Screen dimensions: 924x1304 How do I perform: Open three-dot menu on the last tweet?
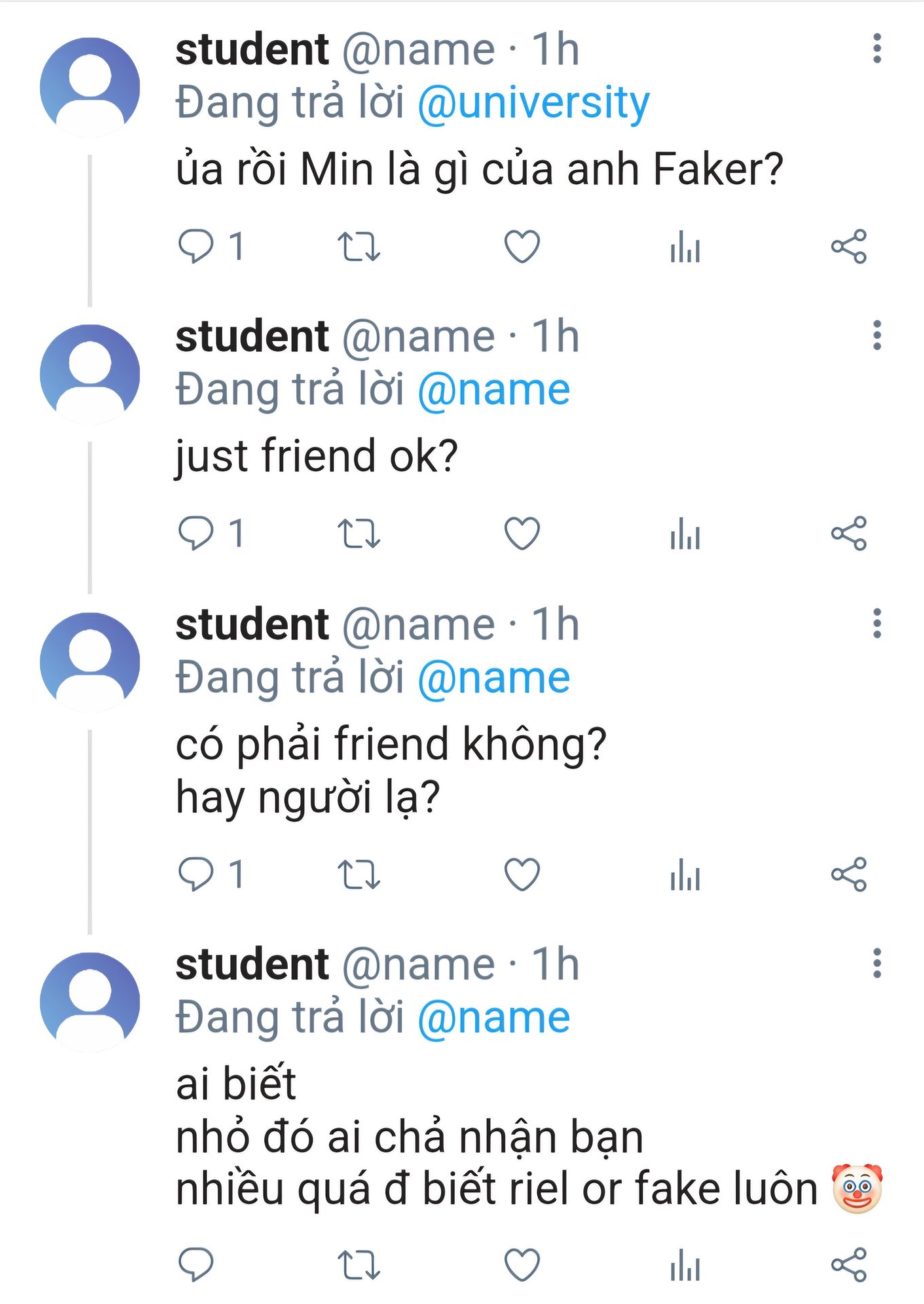tap(877, 964)
